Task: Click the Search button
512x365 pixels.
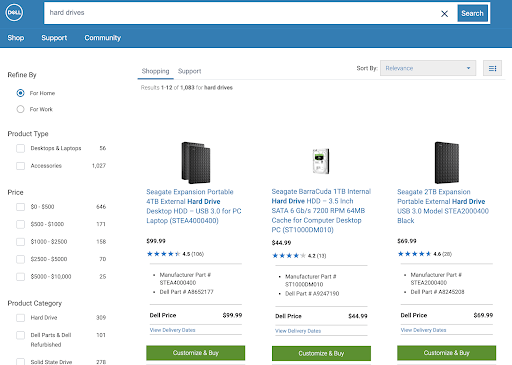Action: (472, 13)
